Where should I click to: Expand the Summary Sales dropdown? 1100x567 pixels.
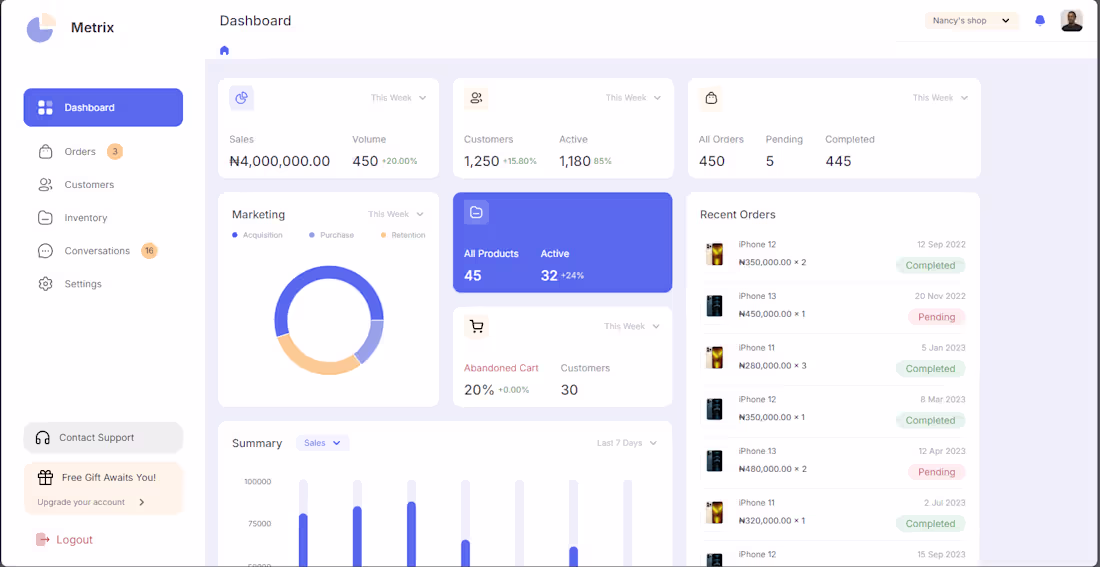click(x=323, y=443)
